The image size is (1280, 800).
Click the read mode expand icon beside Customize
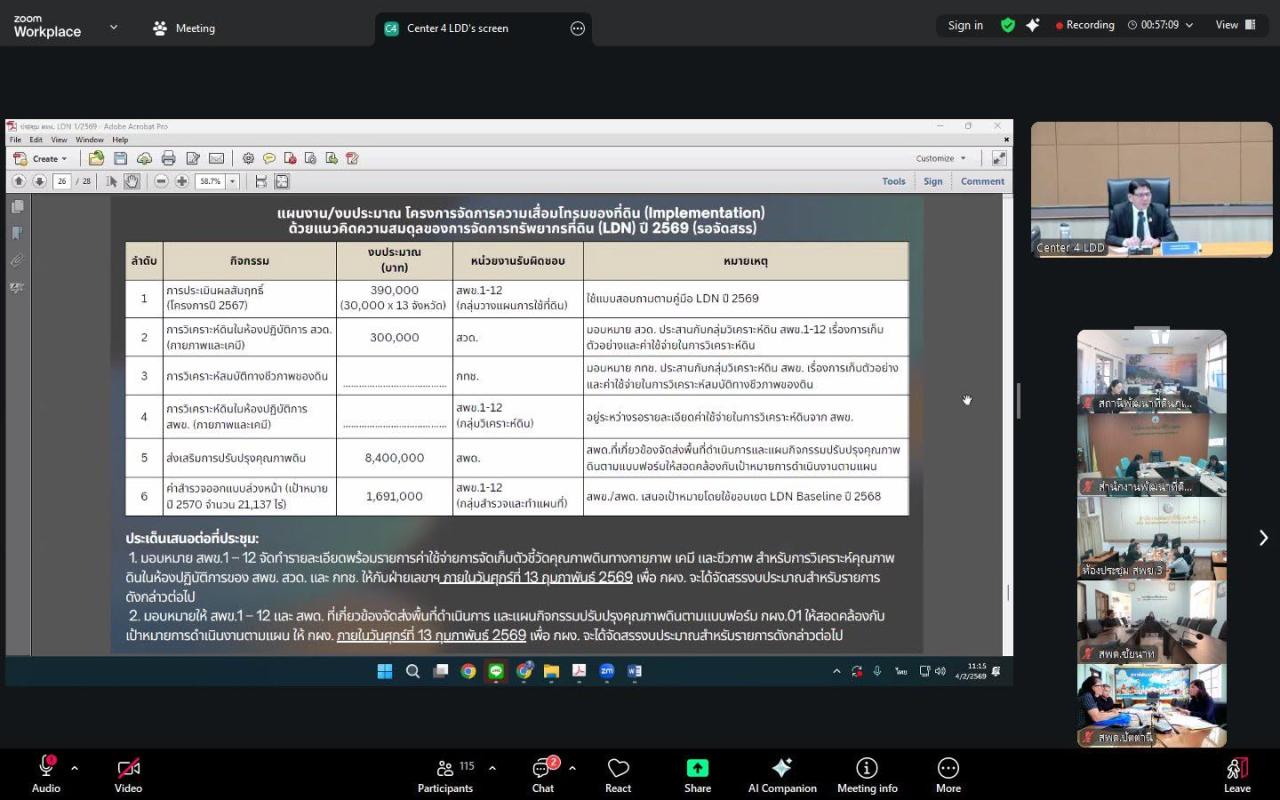999,158
